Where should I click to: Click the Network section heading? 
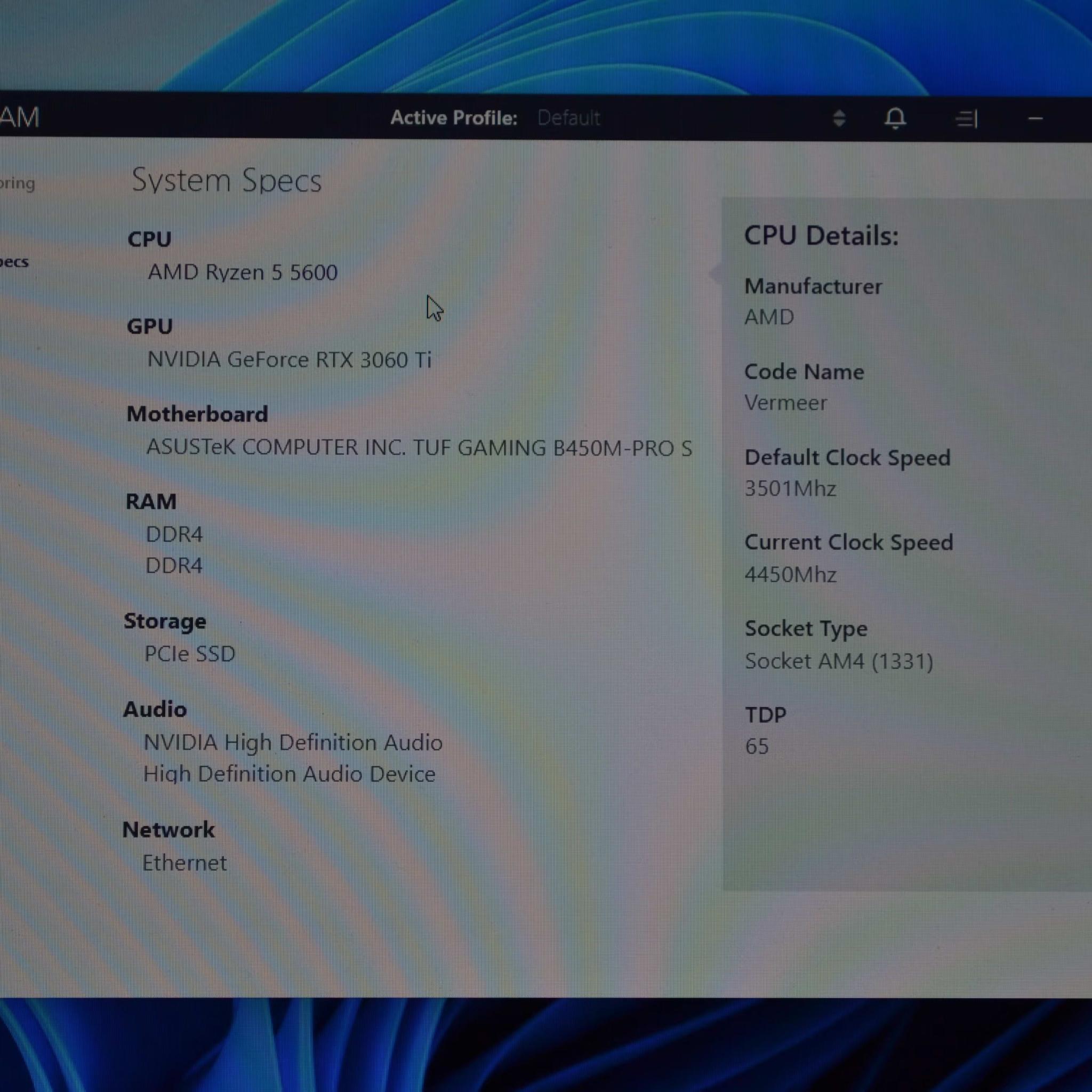168,830
